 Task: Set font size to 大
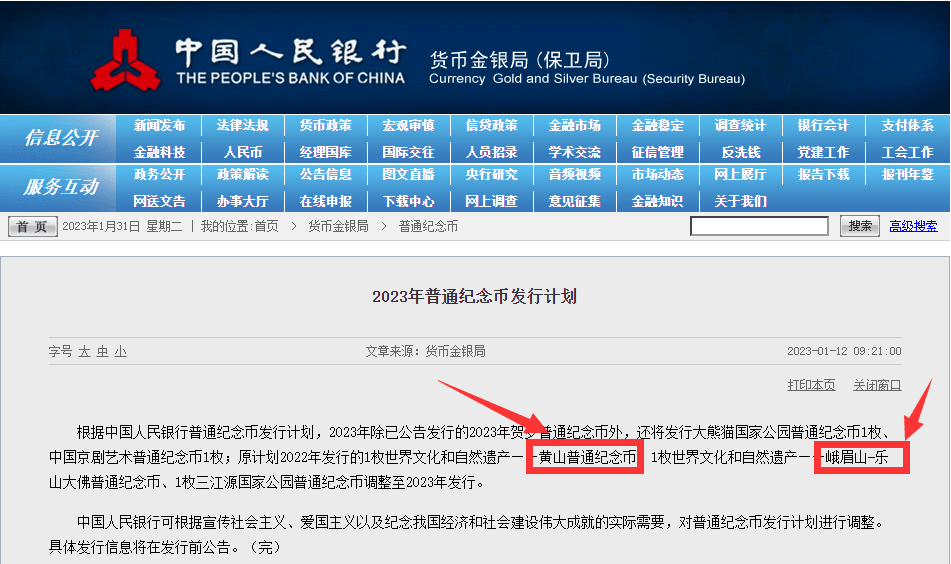(x=84, y=351)
